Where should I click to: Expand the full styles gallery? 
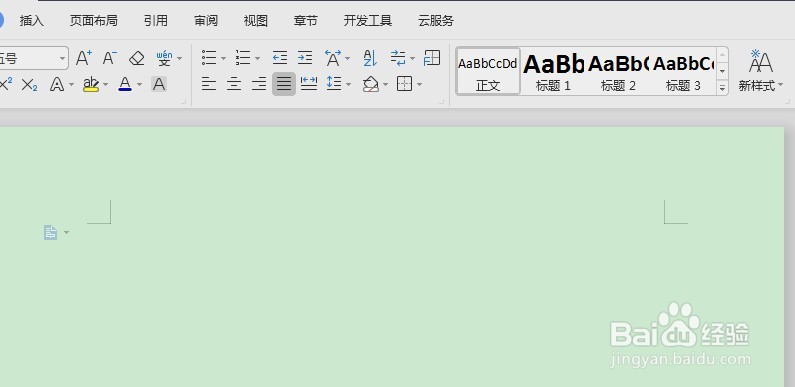point(722,87)
